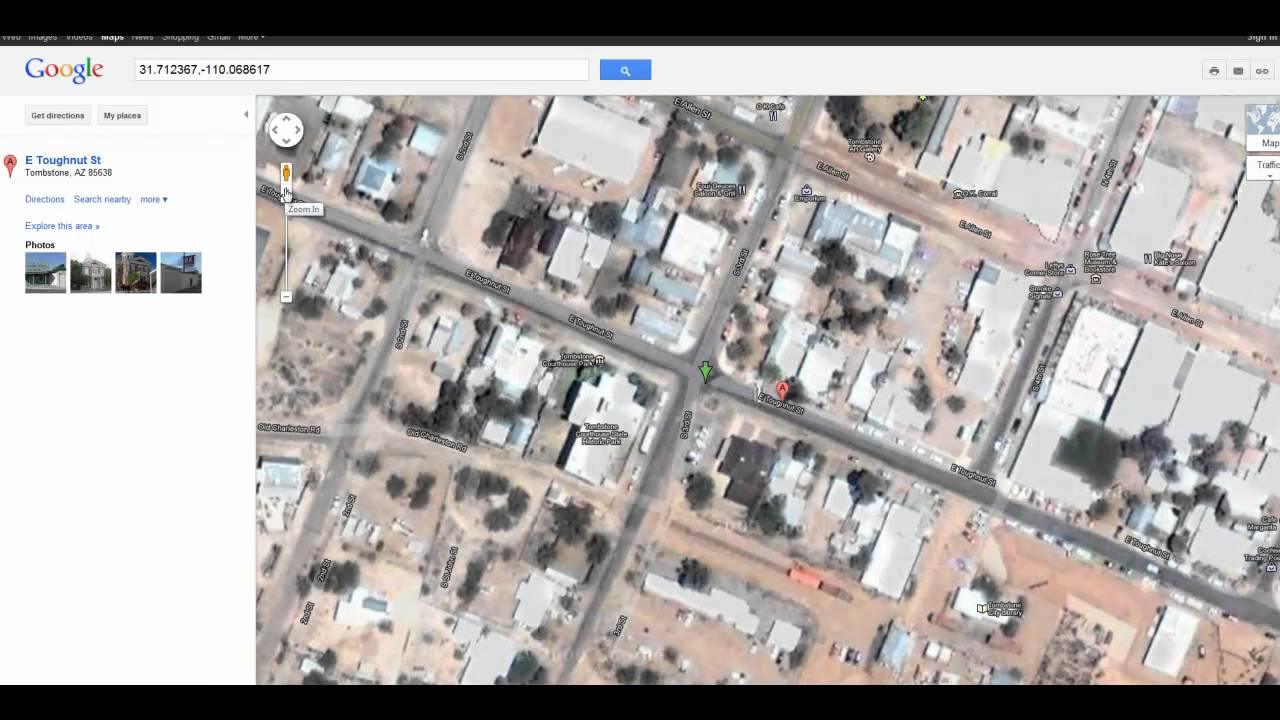Select O.K. Cafe restaurant icon
1280x720 pixels.
pos(773,116)
